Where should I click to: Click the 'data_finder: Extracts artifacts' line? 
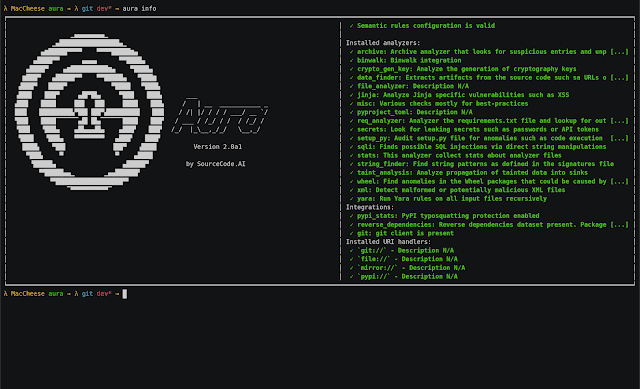[x=489, y=77]
